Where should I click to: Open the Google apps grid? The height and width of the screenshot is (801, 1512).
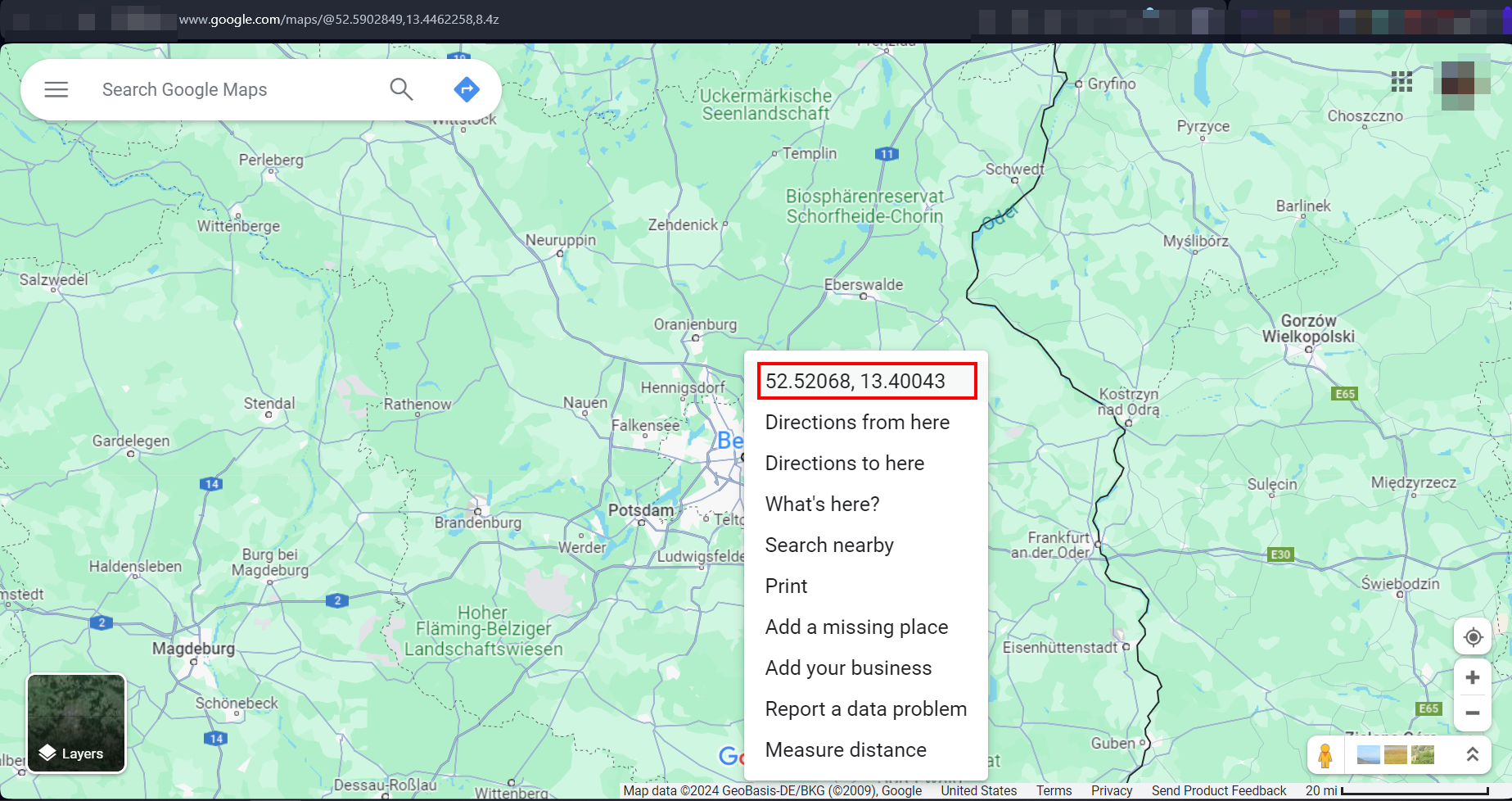1401,81
